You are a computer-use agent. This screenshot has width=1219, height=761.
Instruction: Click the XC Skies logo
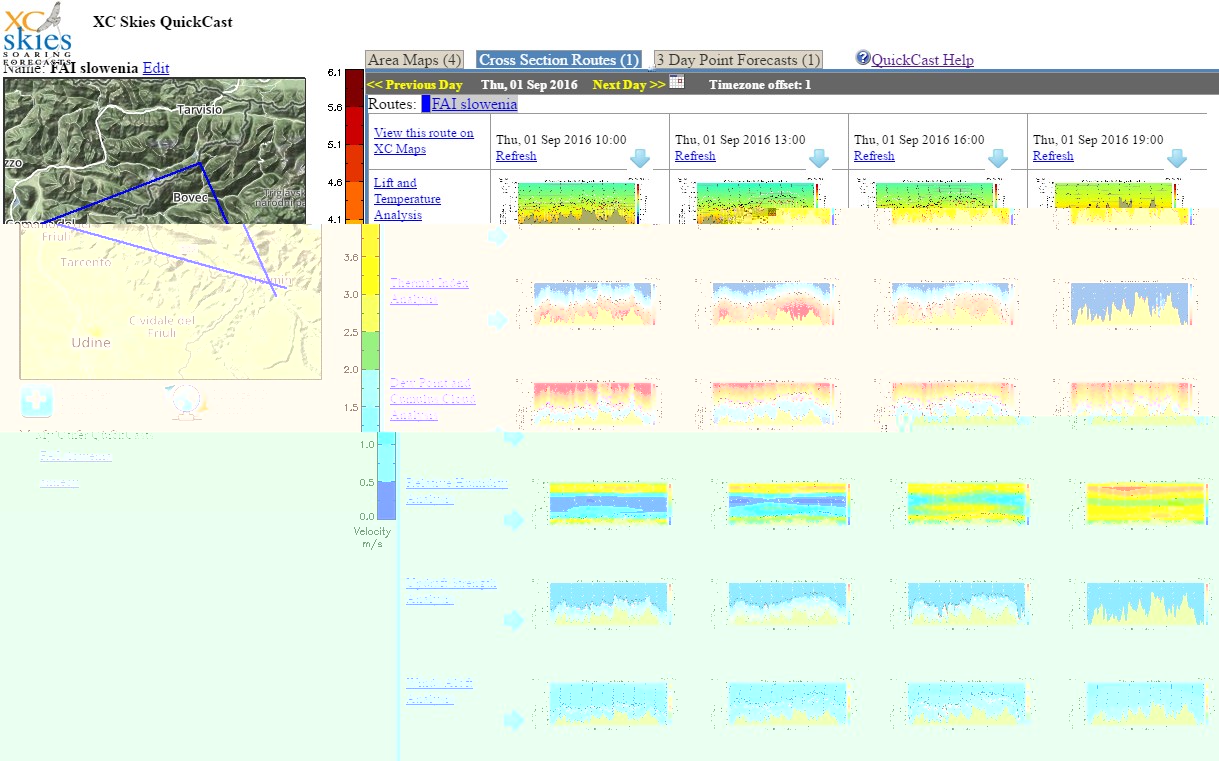coord(37,30)
